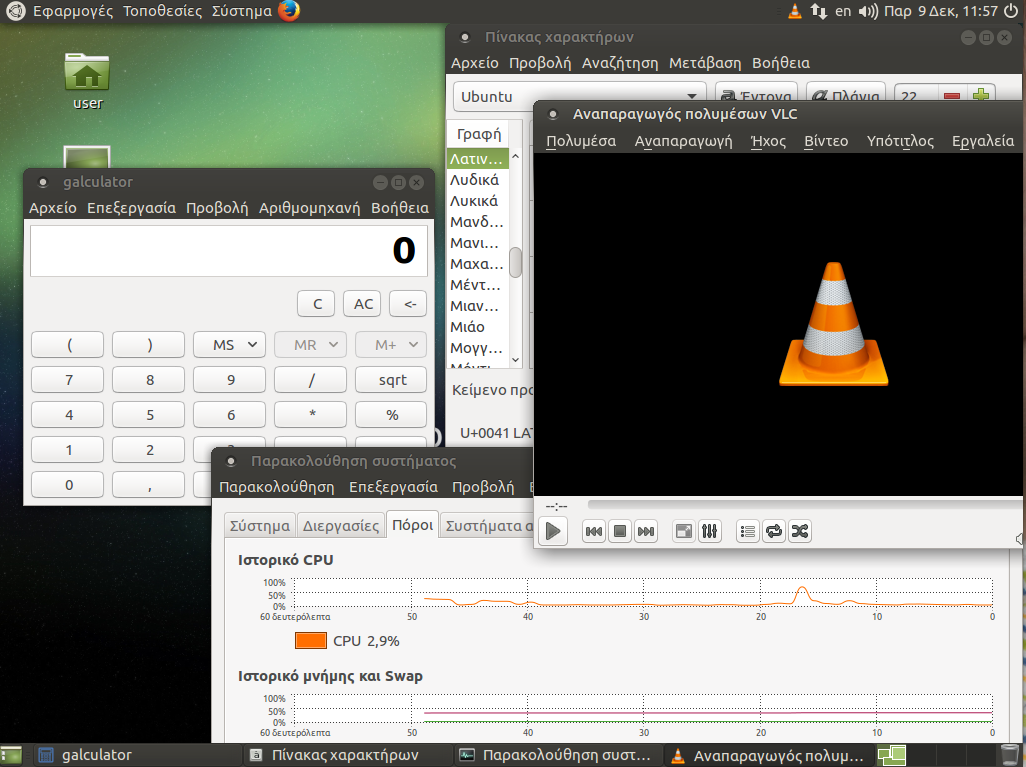
Task: Toggle VLC fullscreen mode button
Action: (x=683, y=532)
